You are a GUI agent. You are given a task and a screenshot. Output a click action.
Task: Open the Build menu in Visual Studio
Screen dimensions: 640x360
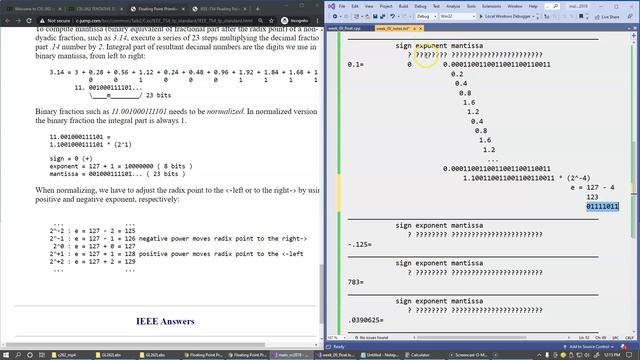point(403,6)
